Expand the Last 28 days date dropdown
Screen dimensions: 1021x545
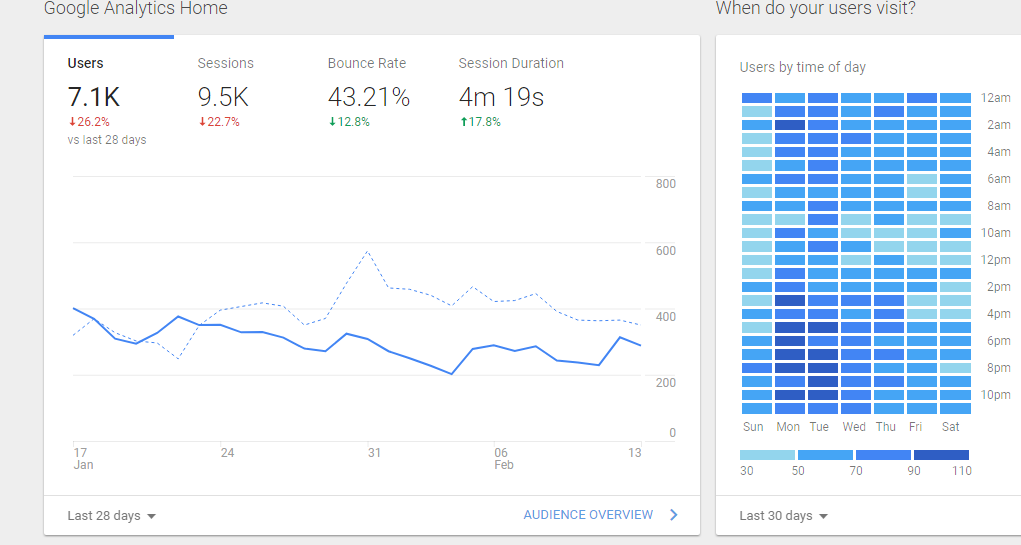point(111,516)
